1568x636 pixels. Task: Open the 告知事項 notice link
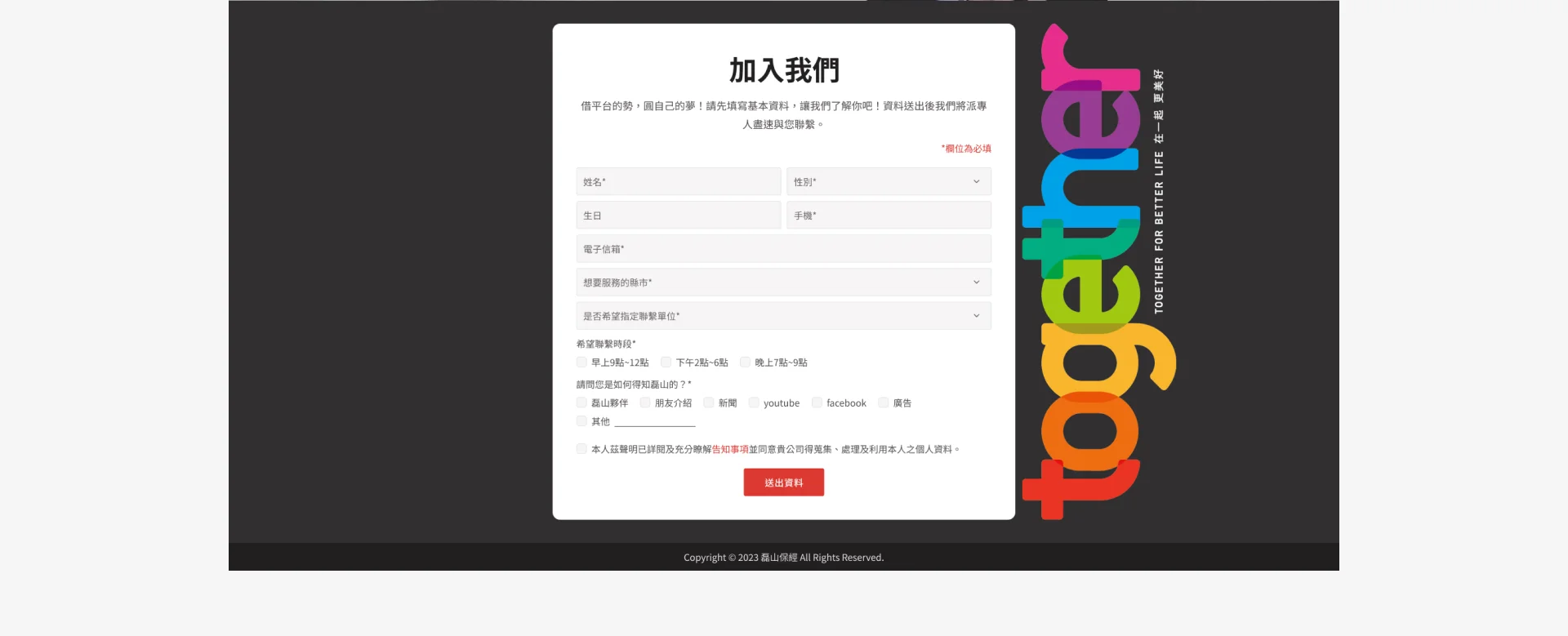pyautogui.click(x=730, y=449)
